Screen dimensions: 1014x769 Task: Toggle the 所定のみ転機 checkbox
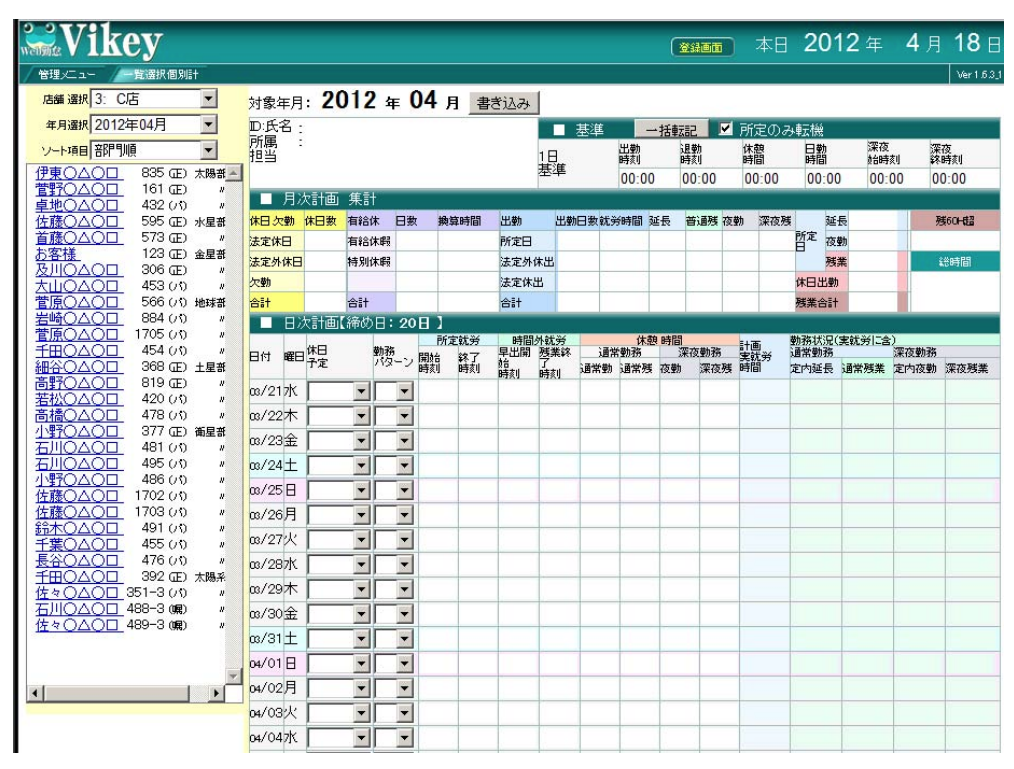pyautogui.click(x=727, y=130)
